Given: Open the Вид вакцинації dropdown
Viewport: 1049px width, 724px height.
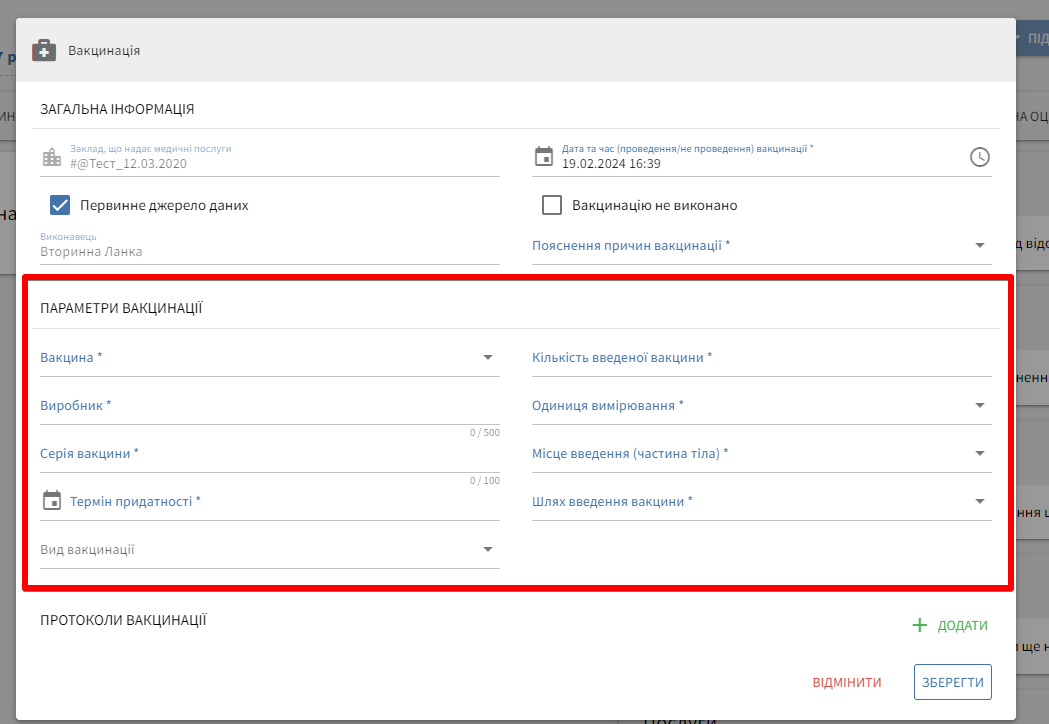Looking at the screenshot, I should 487,549.
